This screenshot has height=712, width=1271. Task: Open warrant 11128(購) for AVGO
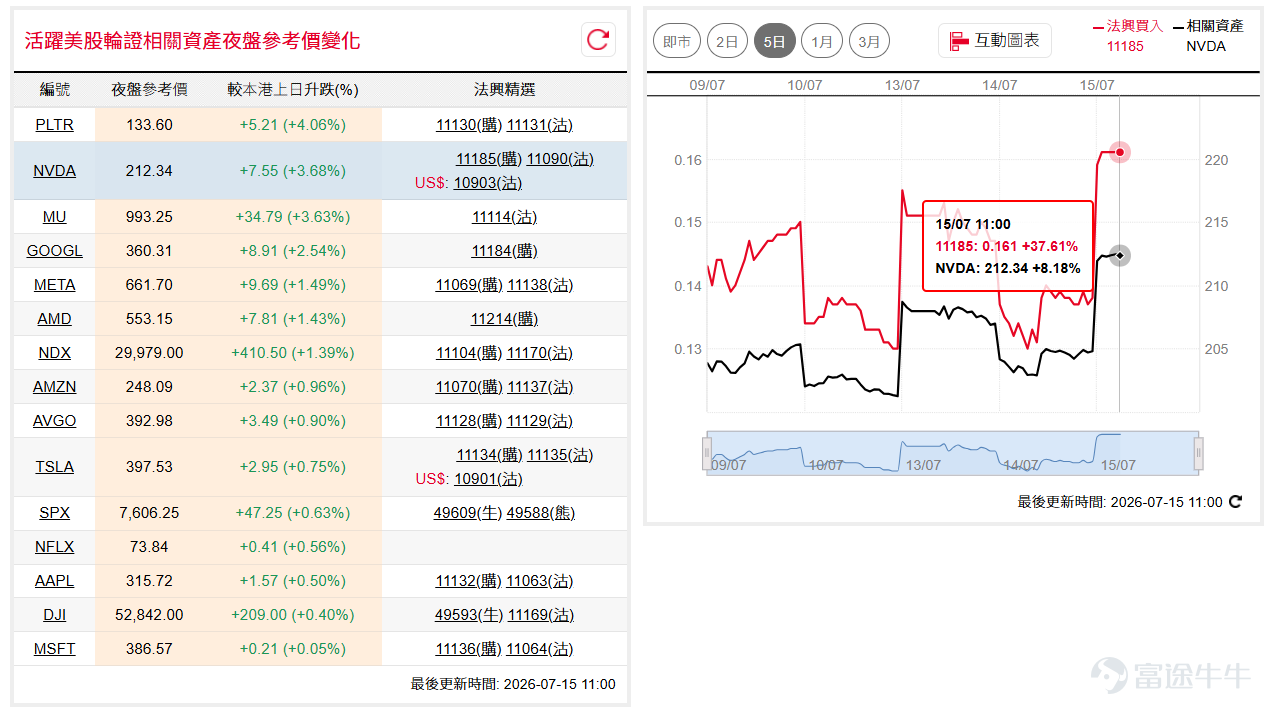pyautogui.click(x=469, y=421)
